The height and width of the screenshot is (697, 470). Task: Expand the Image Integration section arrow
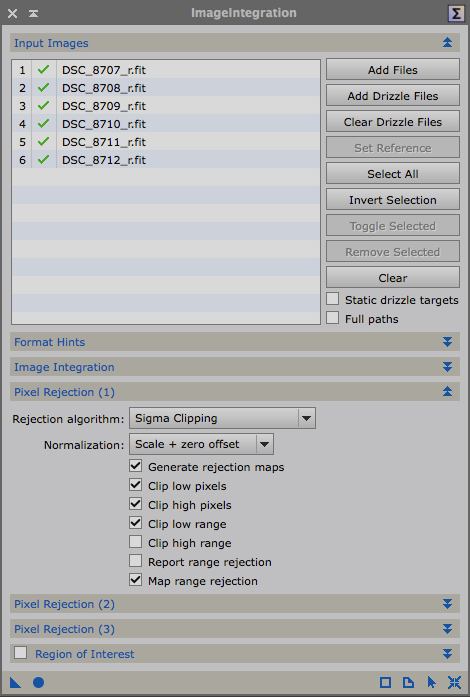(447, 367)
